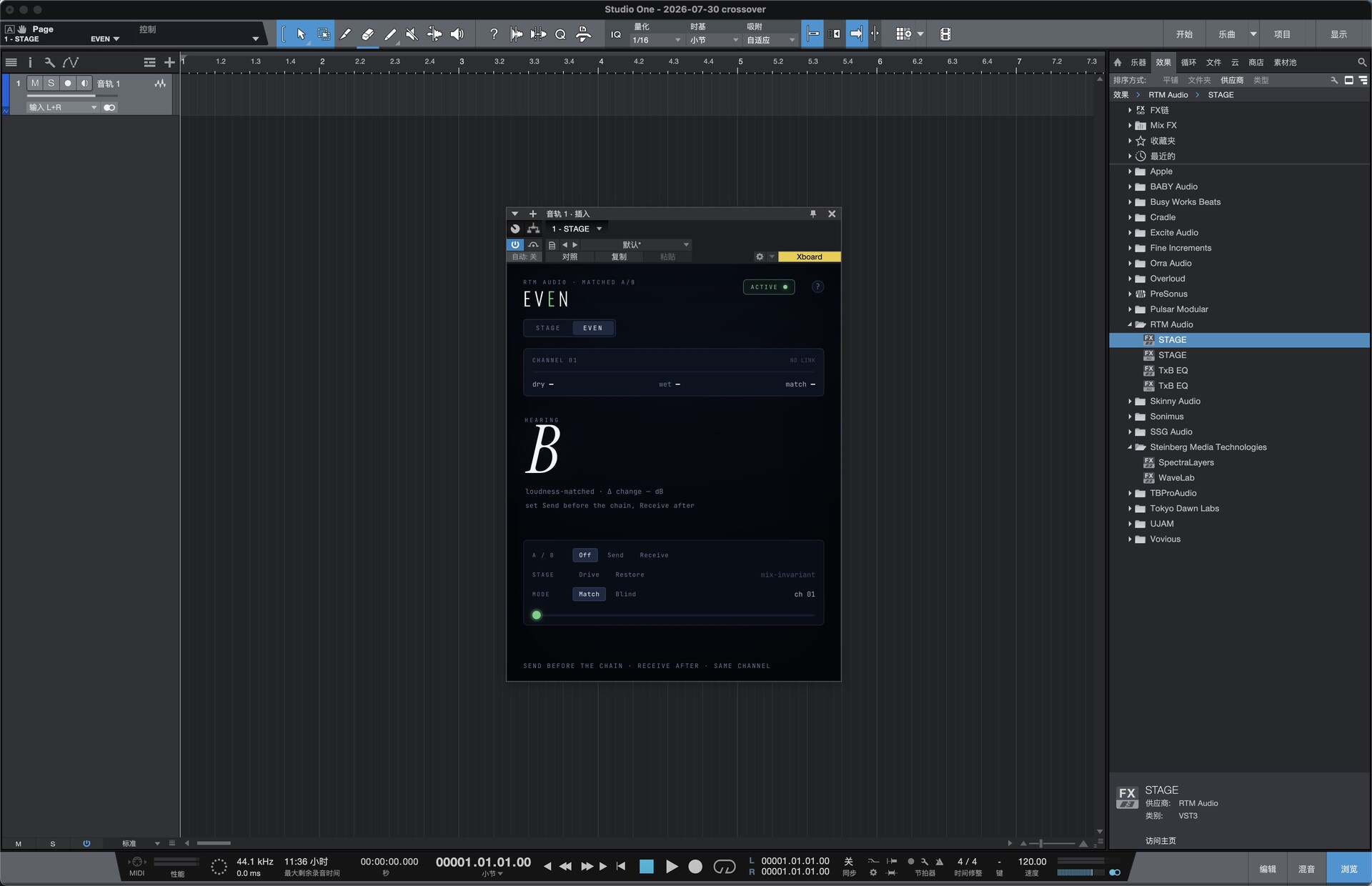The height and width of the screenshot is (886, 1372).
Task: Open the Q quantize panel icon
Action: click(x=561, y=34)
